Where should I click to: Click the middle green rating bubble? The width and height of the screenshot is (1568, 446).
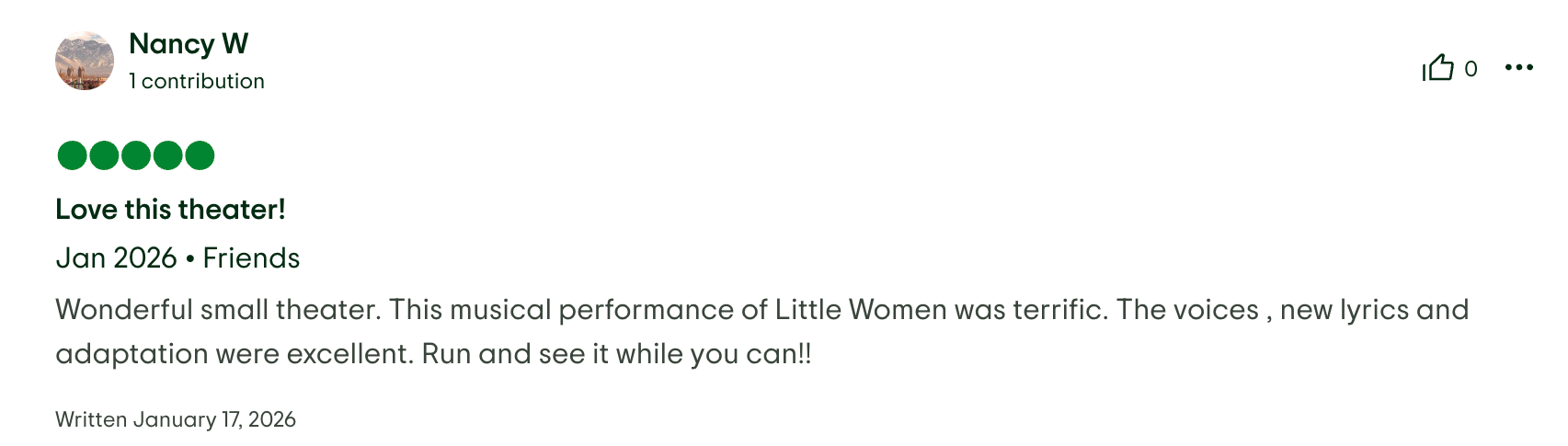coord(136,155)
